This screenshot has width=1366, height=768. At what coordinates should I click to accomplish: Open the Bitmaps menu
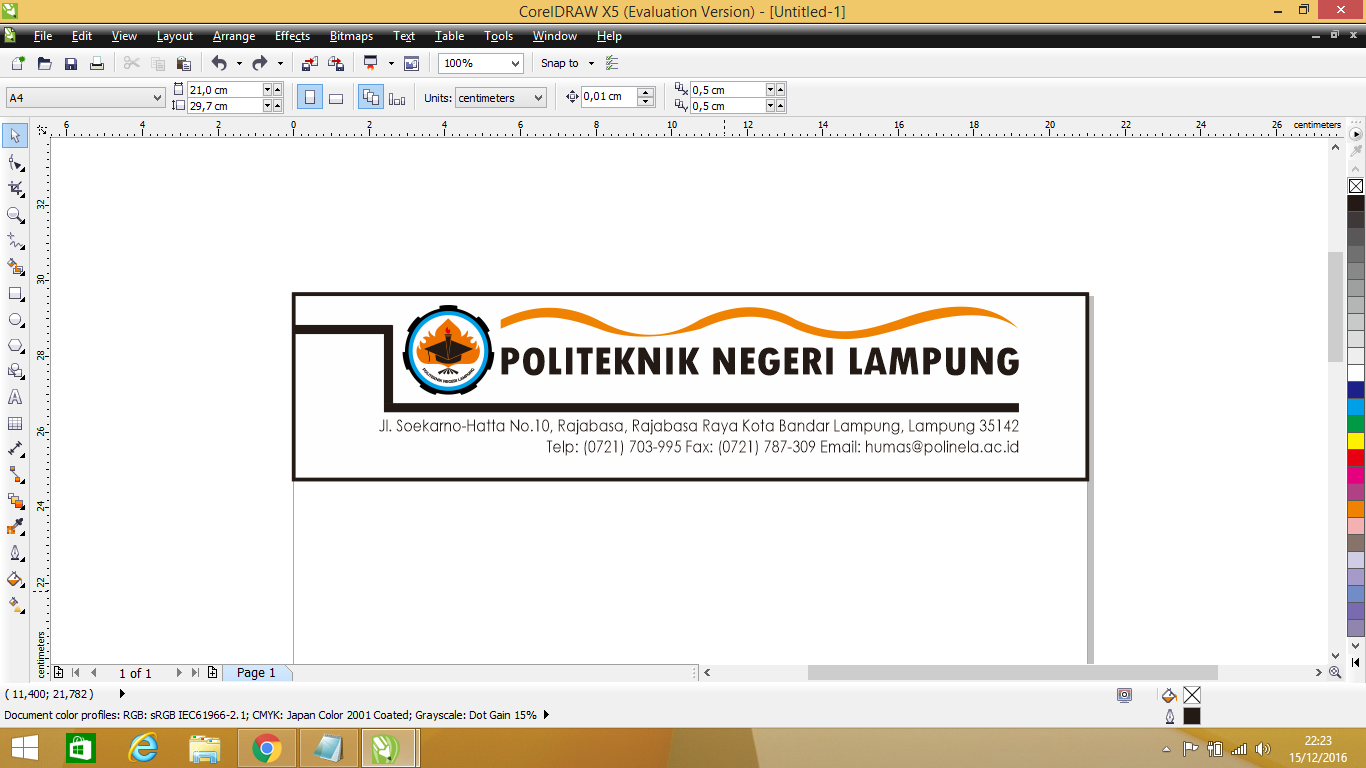pyautogui.click(x=351, y=36)
